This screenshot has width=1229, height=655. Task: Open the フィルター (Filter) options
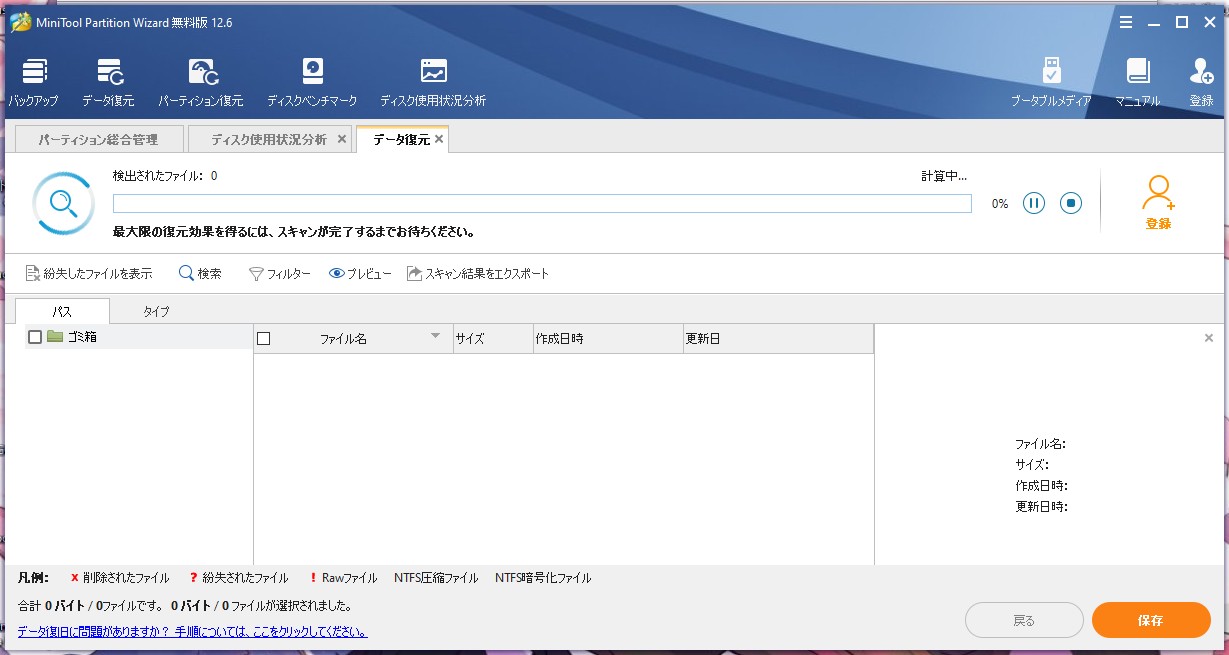click(280, 273)
